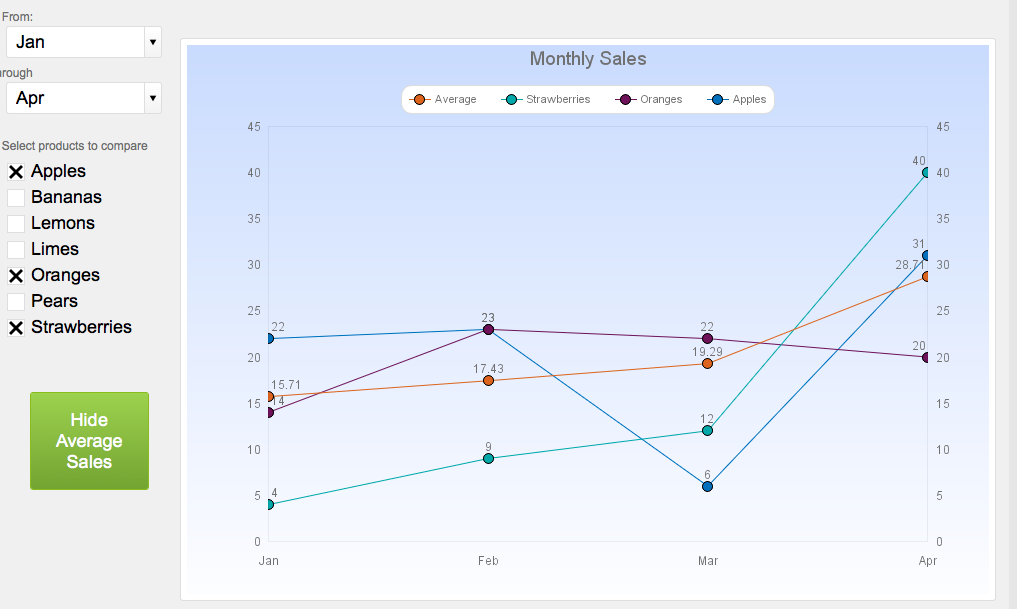Click the Average March point at 19.29
The height and width of the screenshot is (609, 1017).
coord(707,363)
